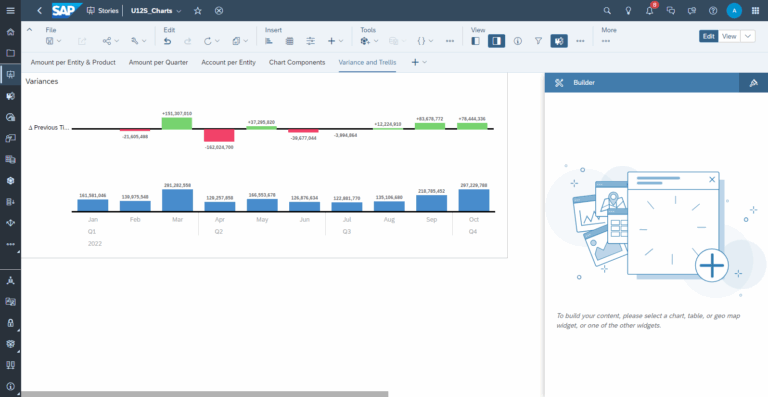Open the help question mark icon

[713, 11]
